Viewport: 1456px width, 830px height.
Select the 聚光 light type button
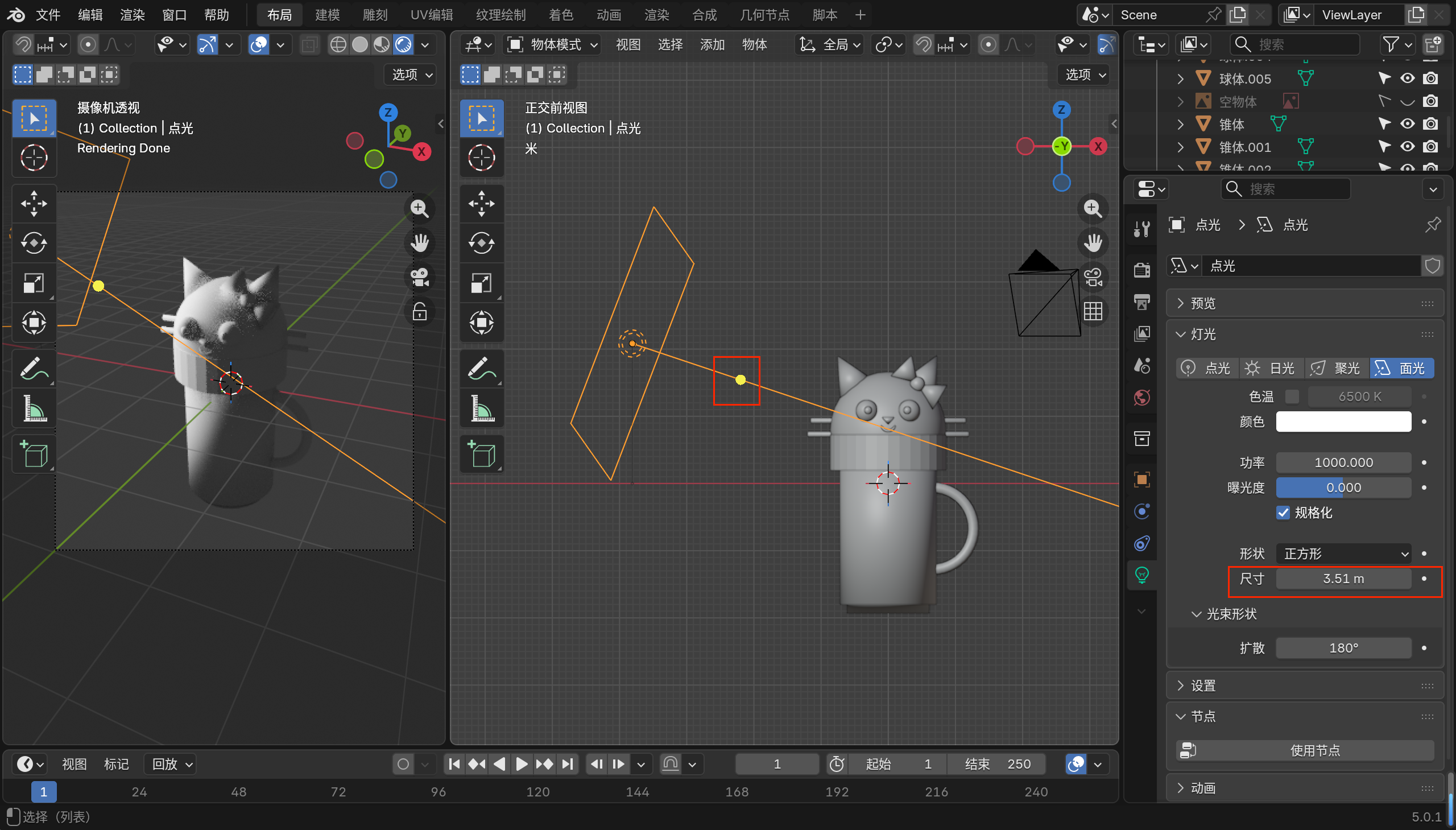(x=1337, y=368)
